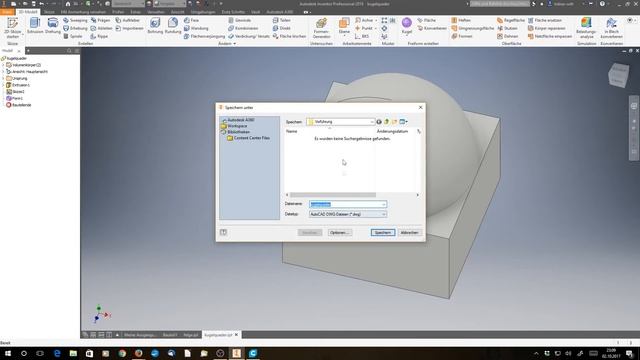This screenshot has width=640, height=360.
Task: Switch to the Skizze ribbon tab
Action: (49, 12)
